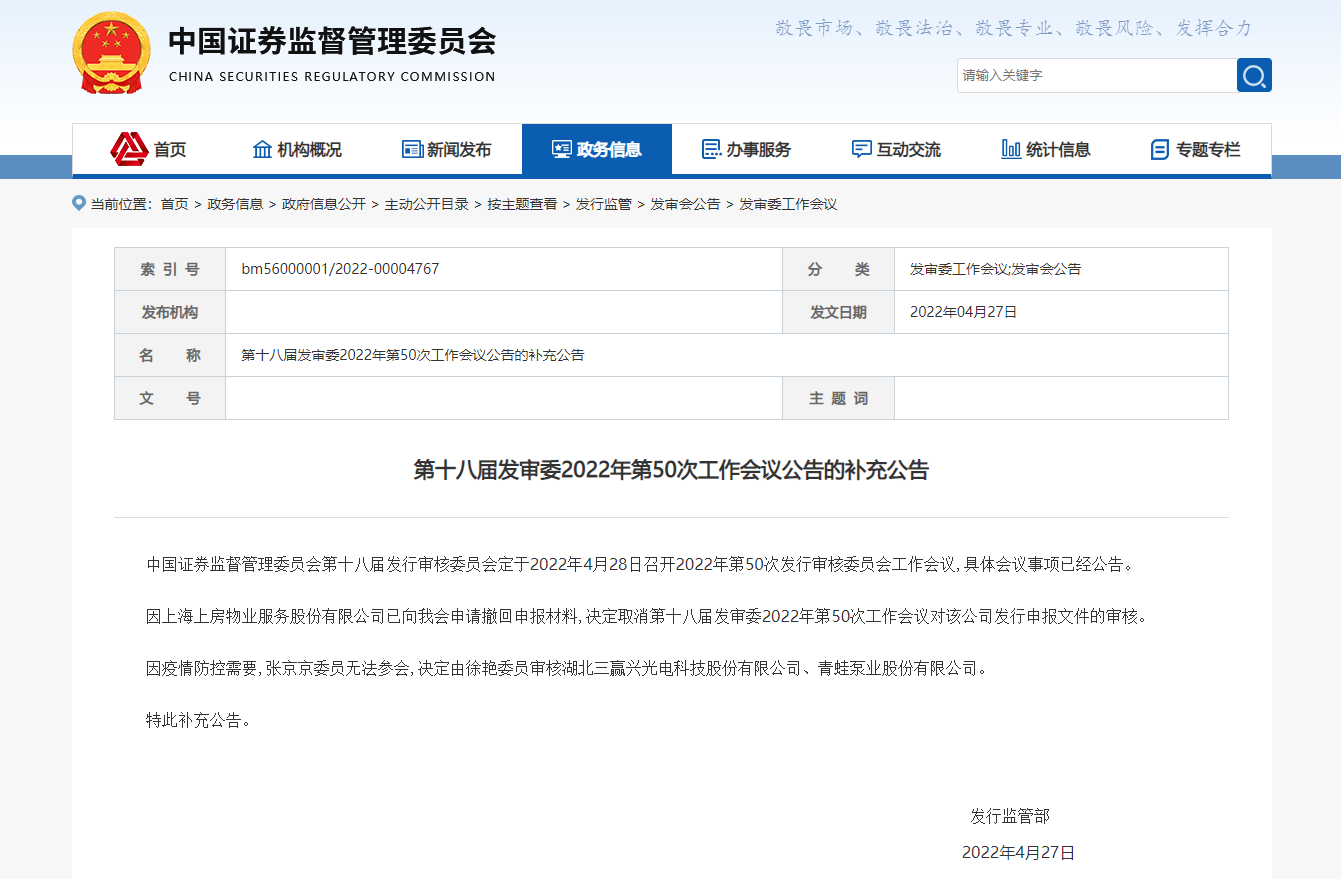Image resolution: width=1341 pixels, height=879 pixels.
Task: Click the document icon beside 专题专栏
Action: (x=1160, y=149)
